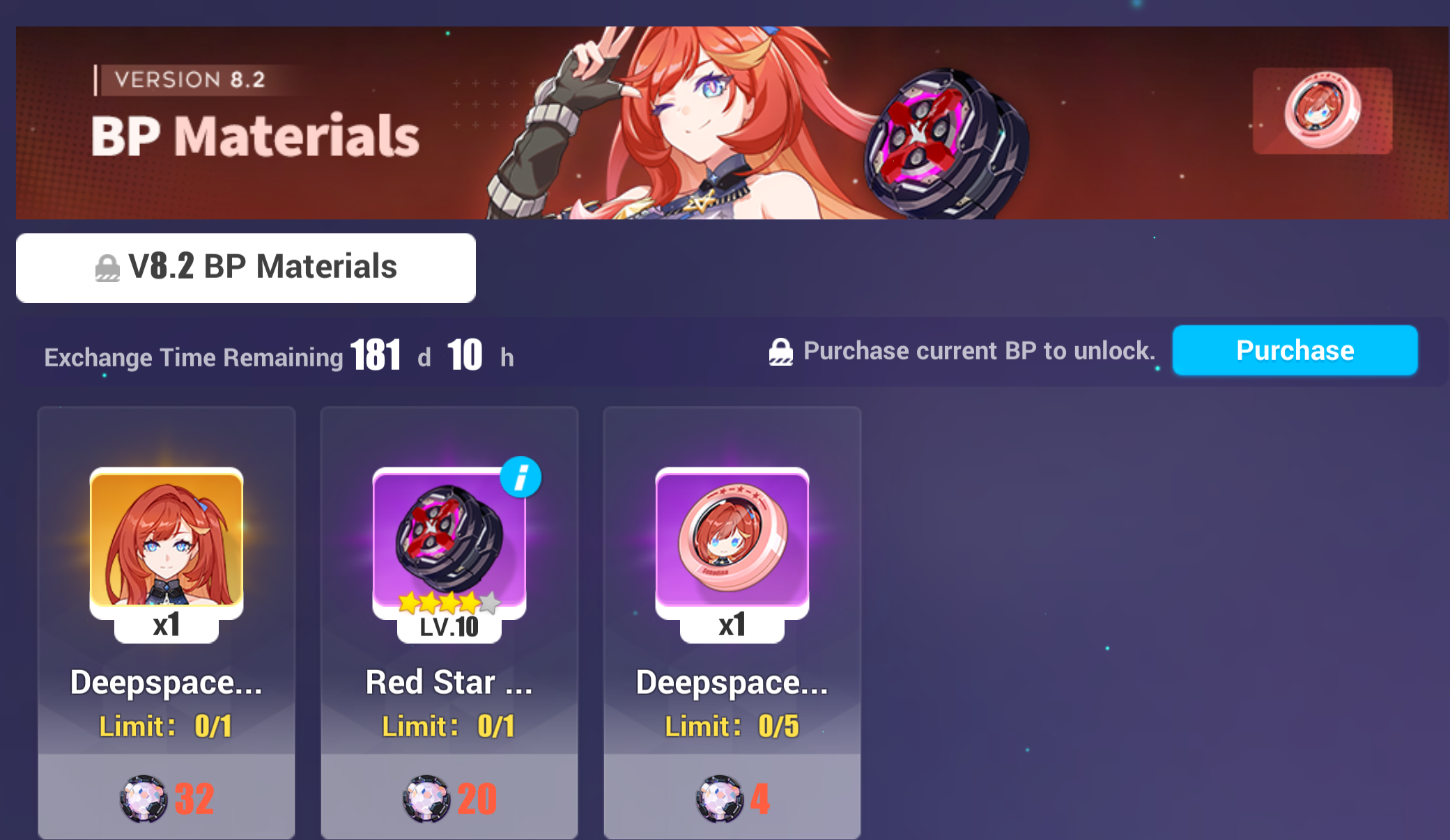Open the V8.2 BP Materials tab
Viewport: 1450px width, 840px height.
point(246,268)
